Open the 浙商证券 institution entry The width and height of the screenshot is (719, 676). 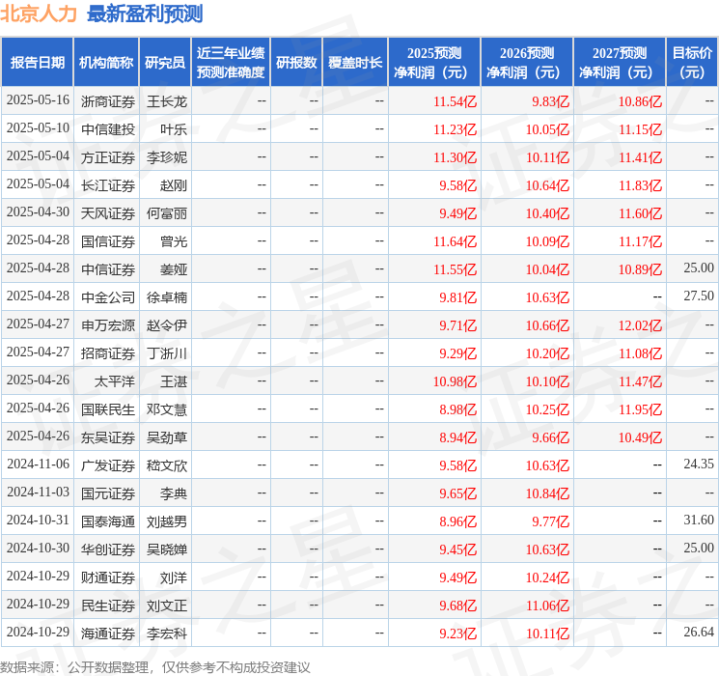(108, 101)
